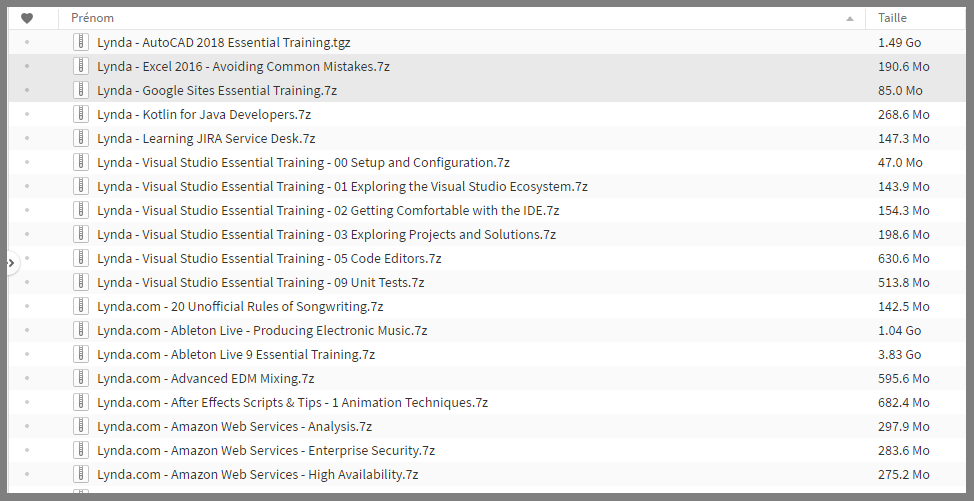
Task: Sort files by the Taille column
Action: tap(892, 18)
